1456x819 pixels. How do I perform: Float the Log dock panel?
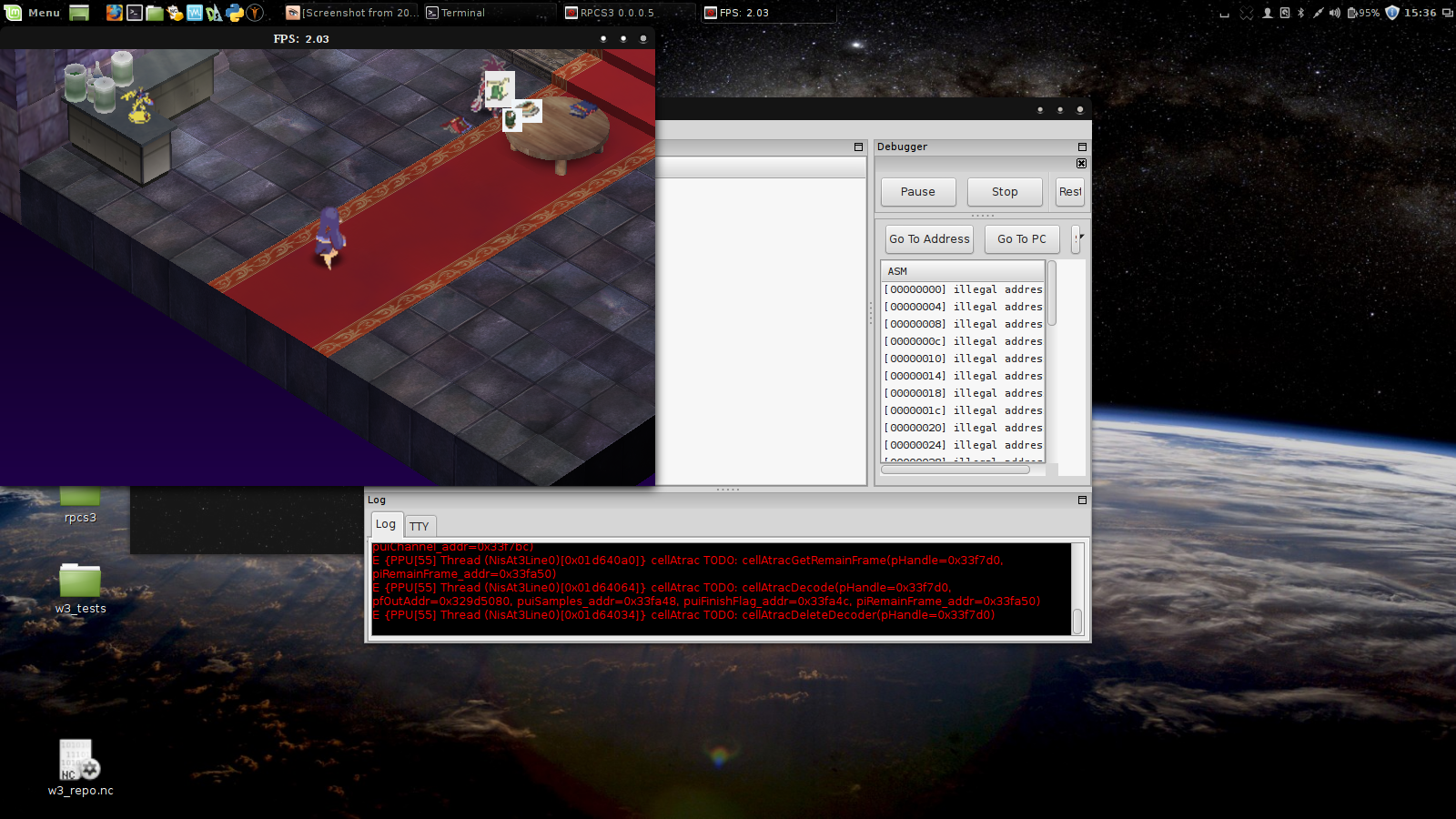coord(1082,500)
